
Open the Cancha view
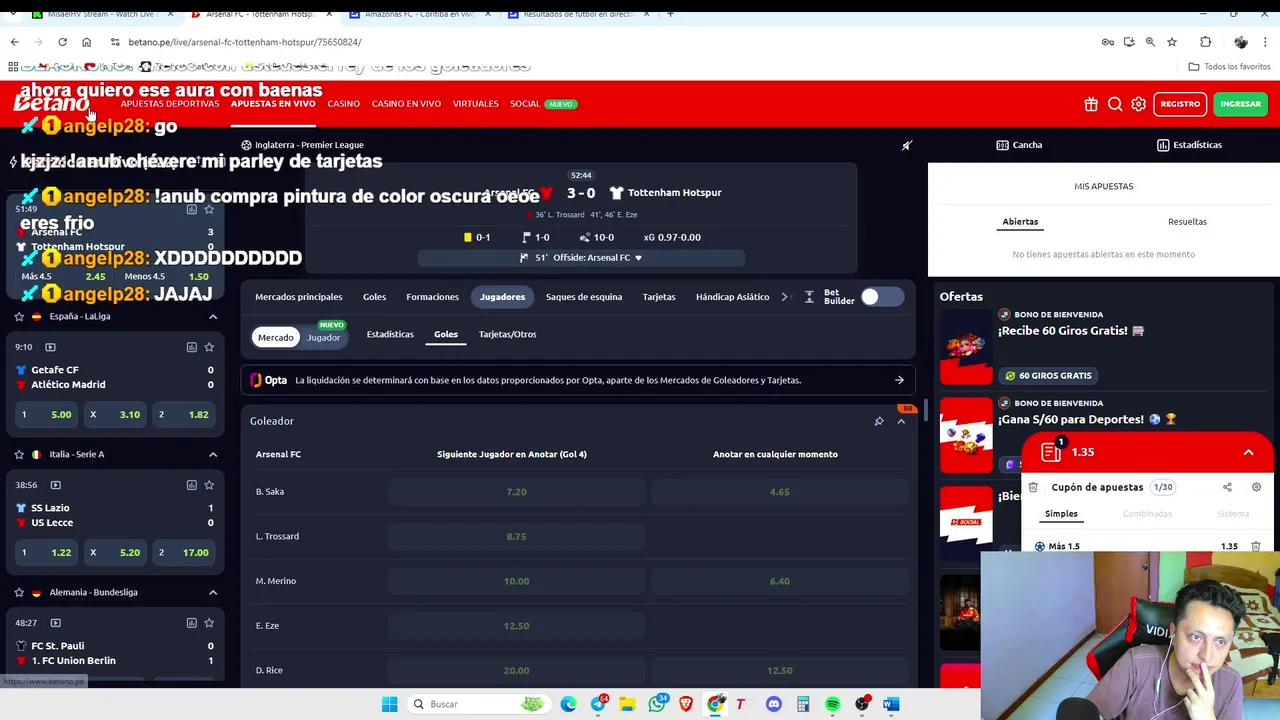(x=1019, y=145)
